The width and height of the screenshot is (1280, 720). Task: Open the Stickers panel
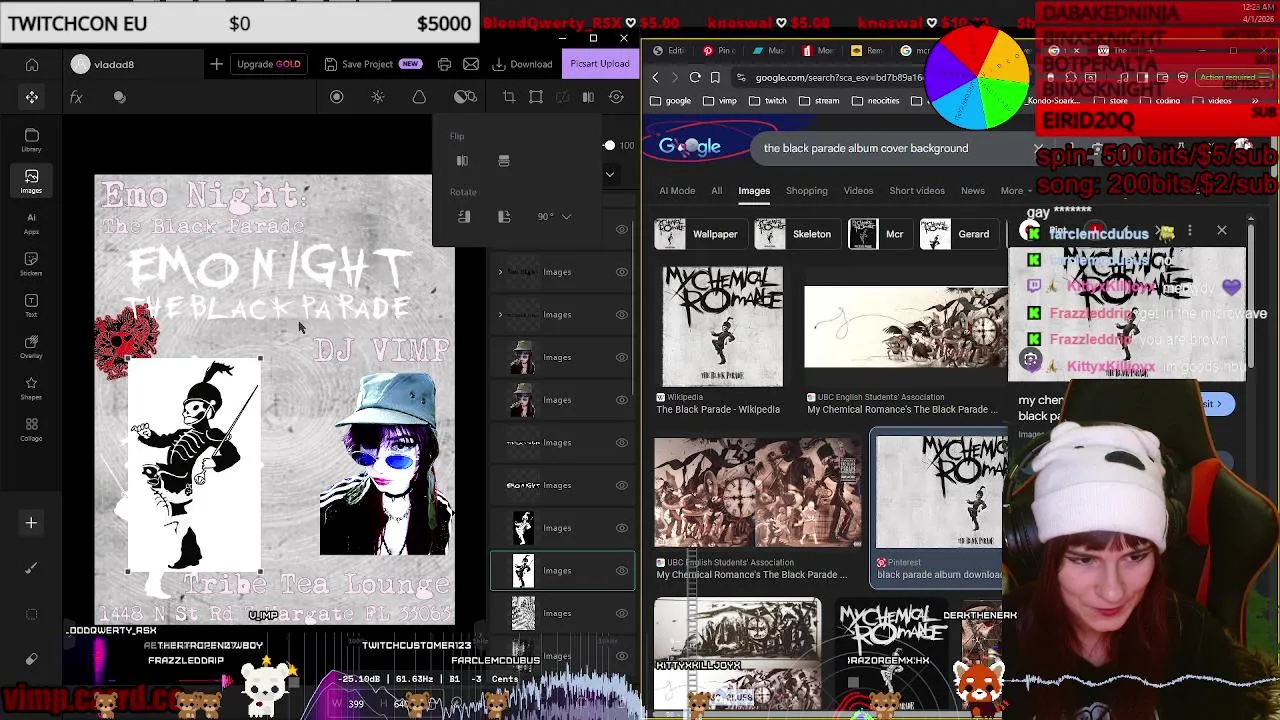point(32,264)
